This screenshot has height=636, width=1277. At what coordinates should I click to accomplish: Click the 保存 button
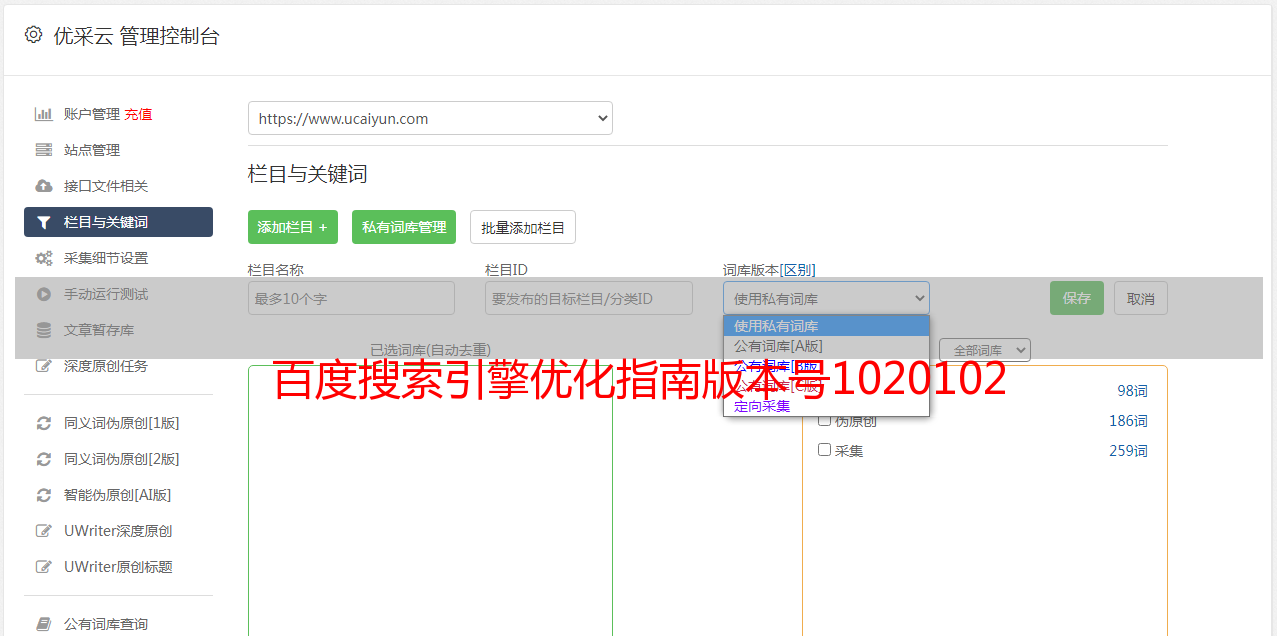pyautogui.click(x=1077, y=298)
